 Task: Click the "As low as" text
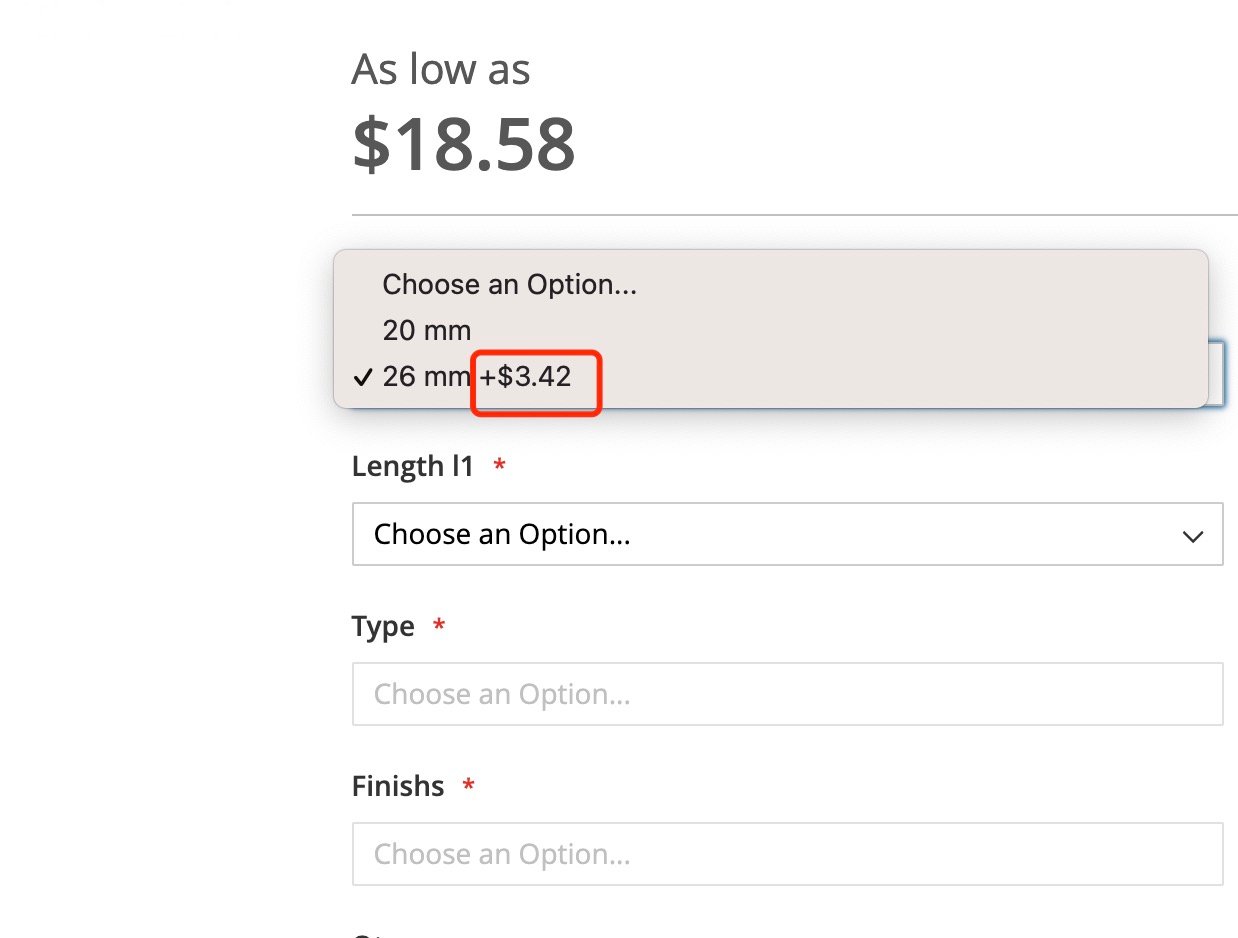tap(441, 70)
